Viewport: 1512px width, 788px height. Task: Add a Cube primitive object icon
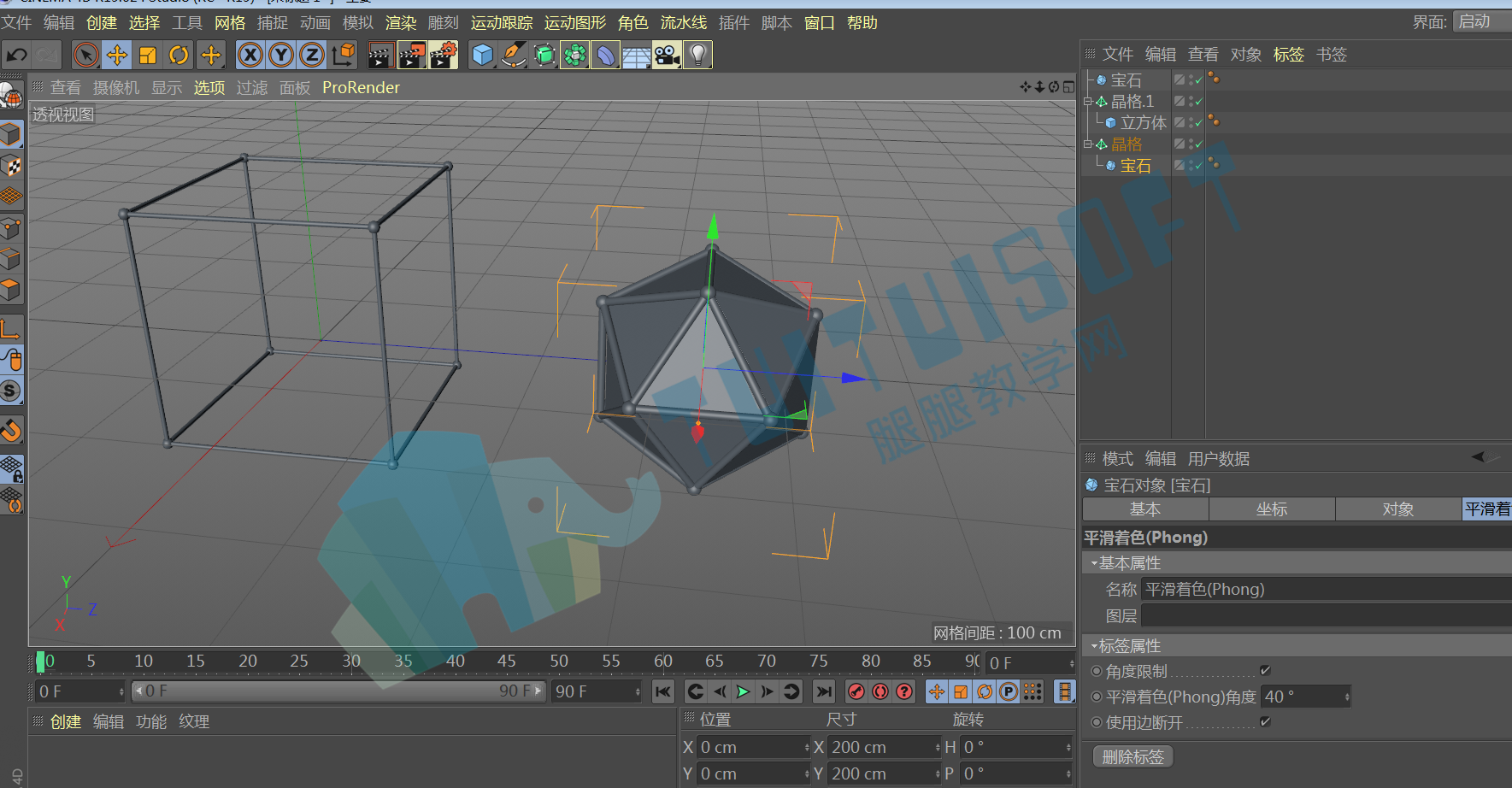[483, 55]
